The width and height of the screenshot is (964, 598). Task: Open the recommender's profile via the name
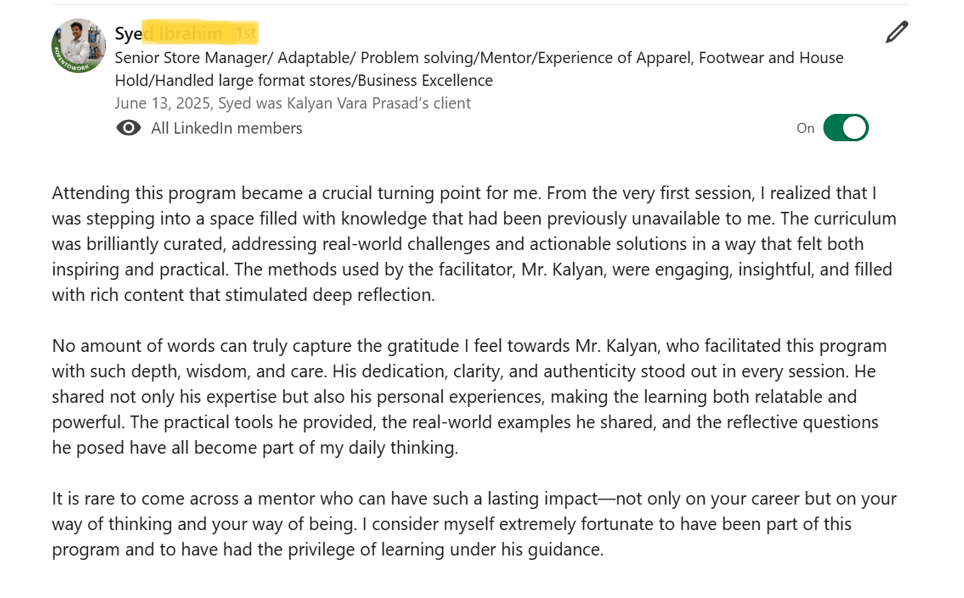[x=129, y=34]
